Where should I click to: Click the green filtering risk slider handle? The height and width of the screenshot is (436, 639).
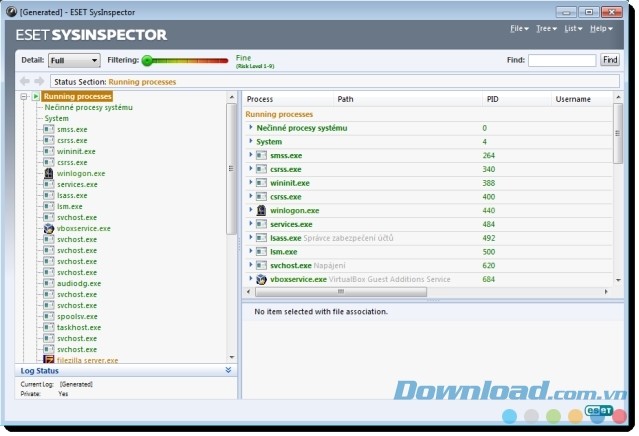coord(147,61)
